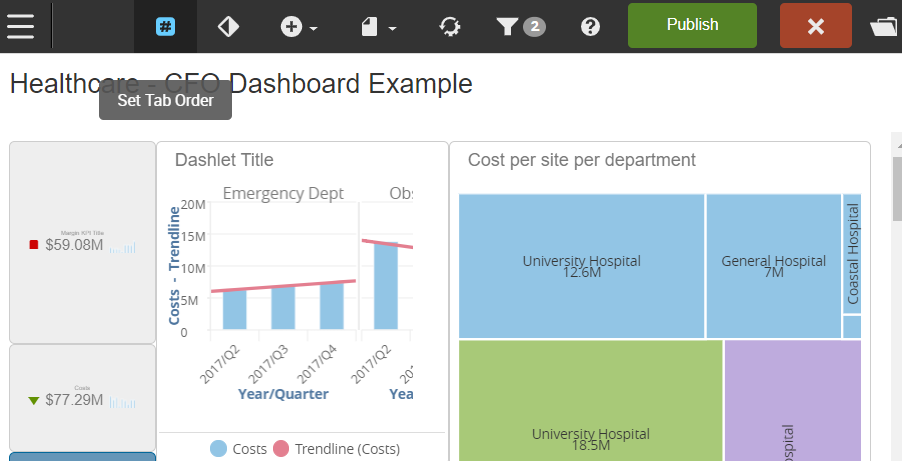Select the $59.08M Margin KPI tile
This screenshot has width=902, height=461.
(82, 243)
